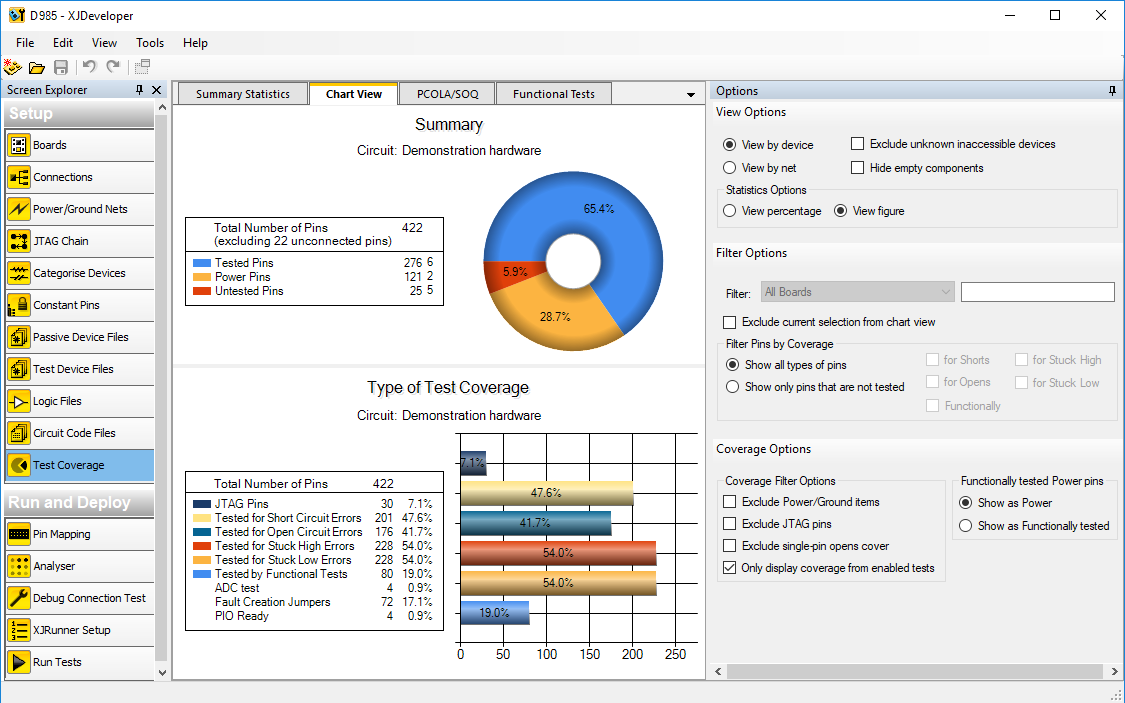Open the Categorise Devices screen icon

pyautogui.click(x=18, y=273)
